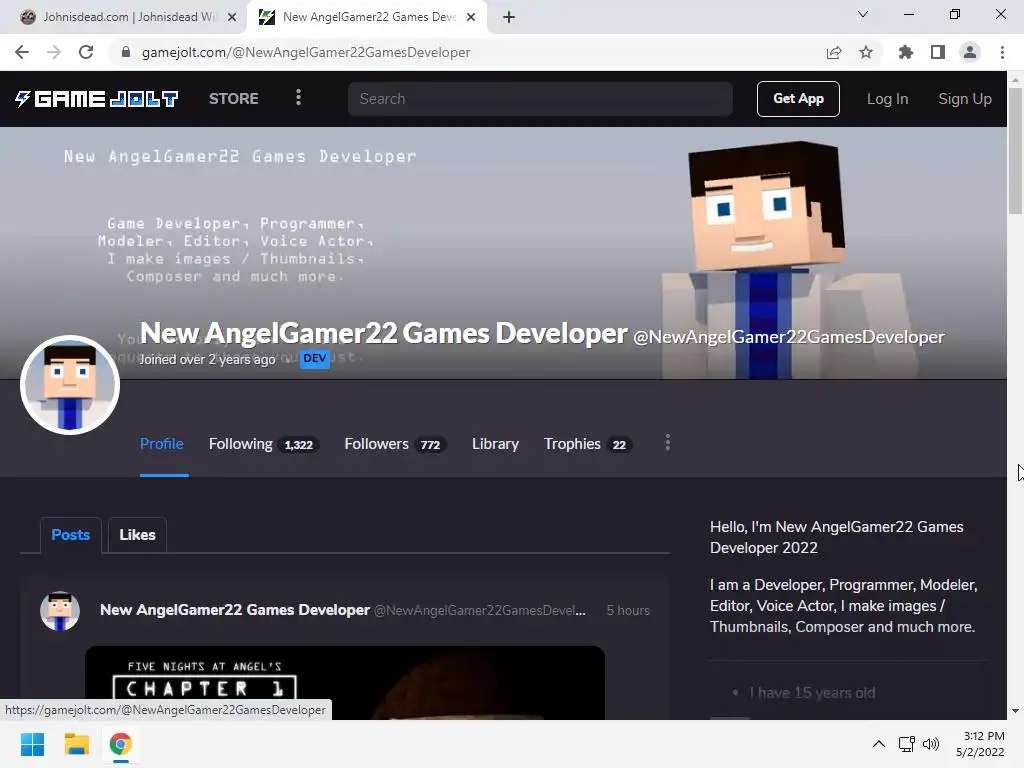Click into the Search field
This screenshot has height=768, width=1024.
pos(540,99)
